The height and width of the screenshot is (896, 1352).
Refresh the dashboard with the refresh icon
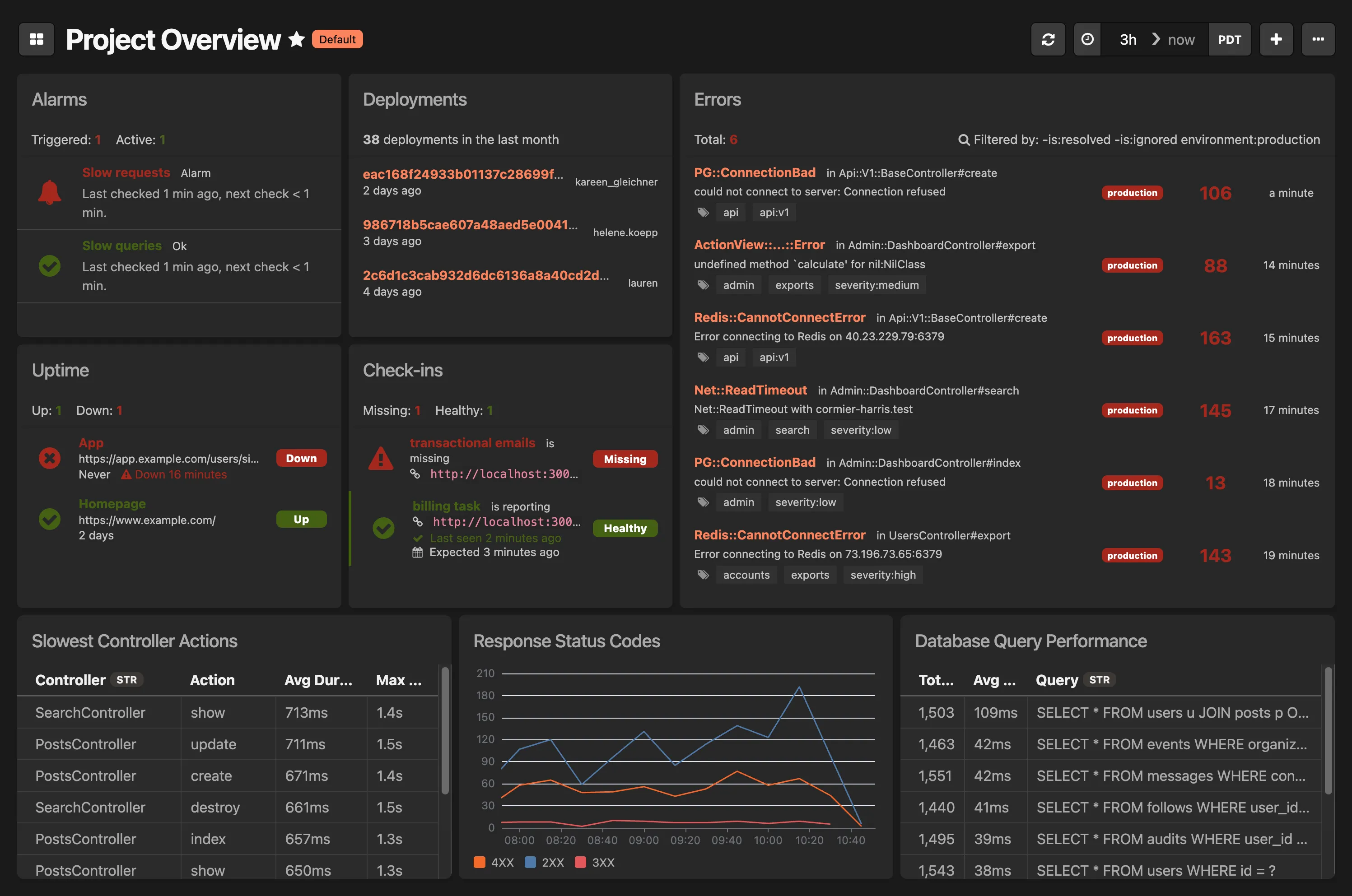click(x=1048, y=39)
